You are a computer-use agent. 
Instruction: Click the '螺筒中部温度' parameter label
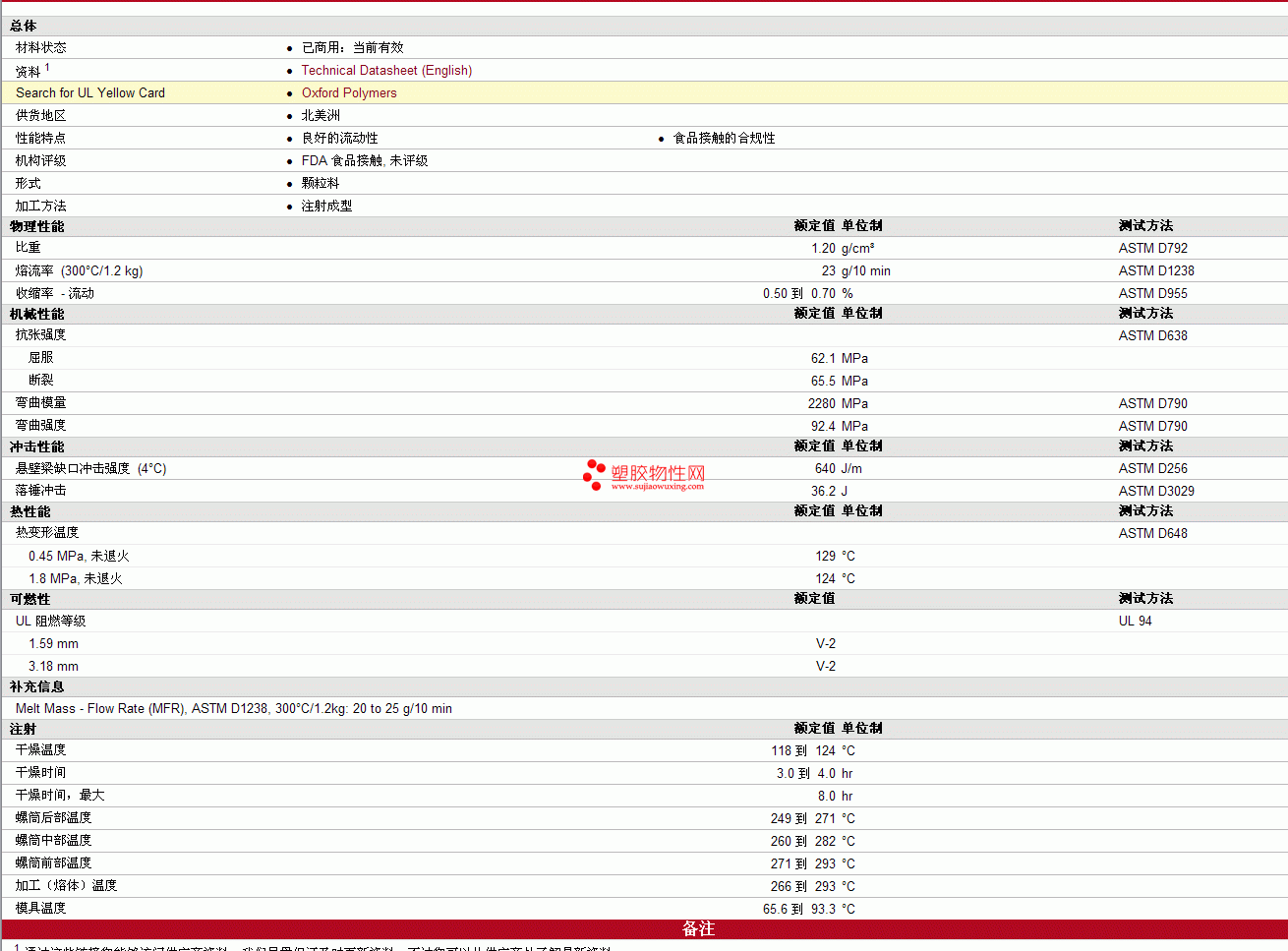(x=53, y=841)
